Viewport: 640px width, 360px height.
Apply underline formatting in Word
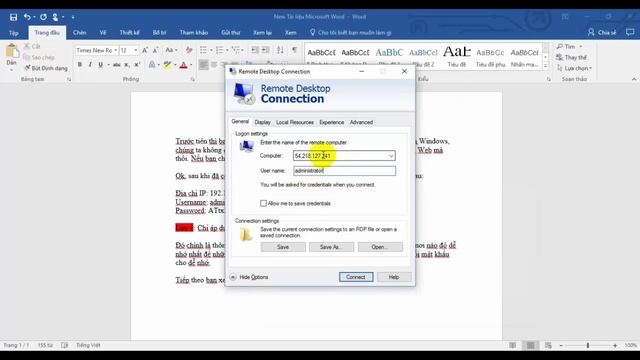pyautogui.click(x=100, y=64)
